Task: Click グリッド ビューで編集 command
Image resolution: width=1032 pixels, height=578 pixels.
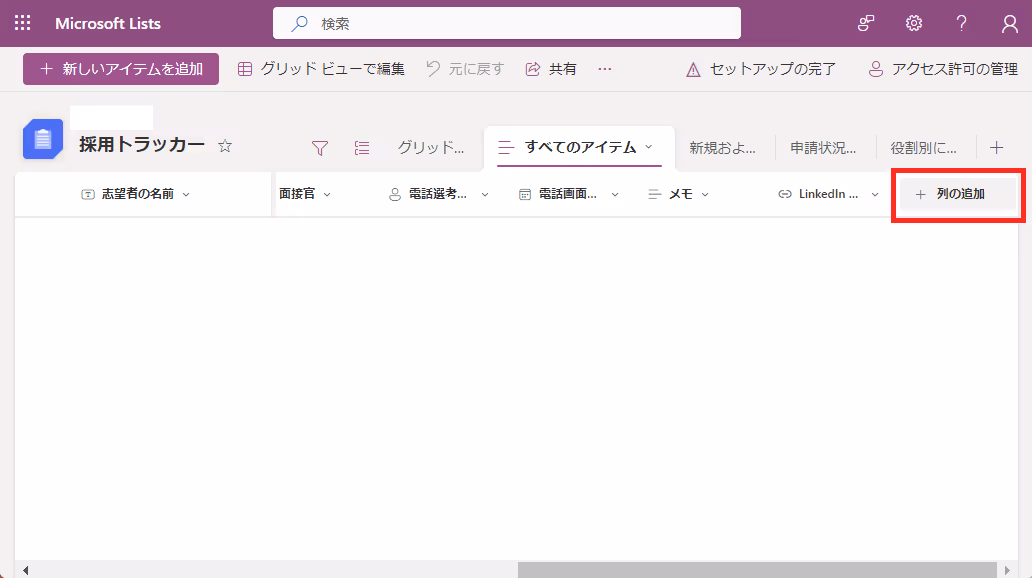Action: pyautogui.click(x=321, y=69)
